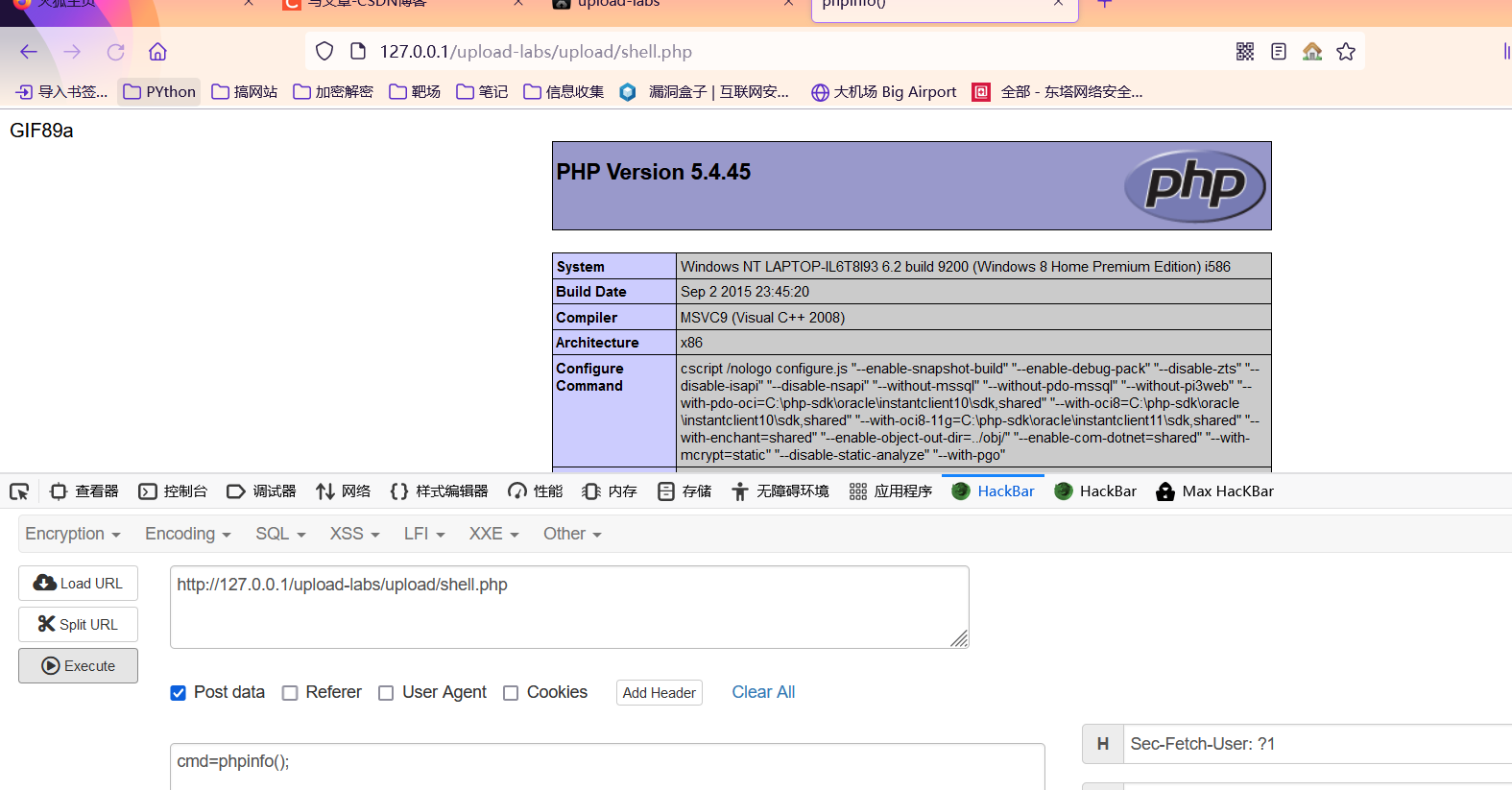Viewport: 1512px width, 790px height.
Task: Activate the element picker icon in devtools
Action: [19, 491]
